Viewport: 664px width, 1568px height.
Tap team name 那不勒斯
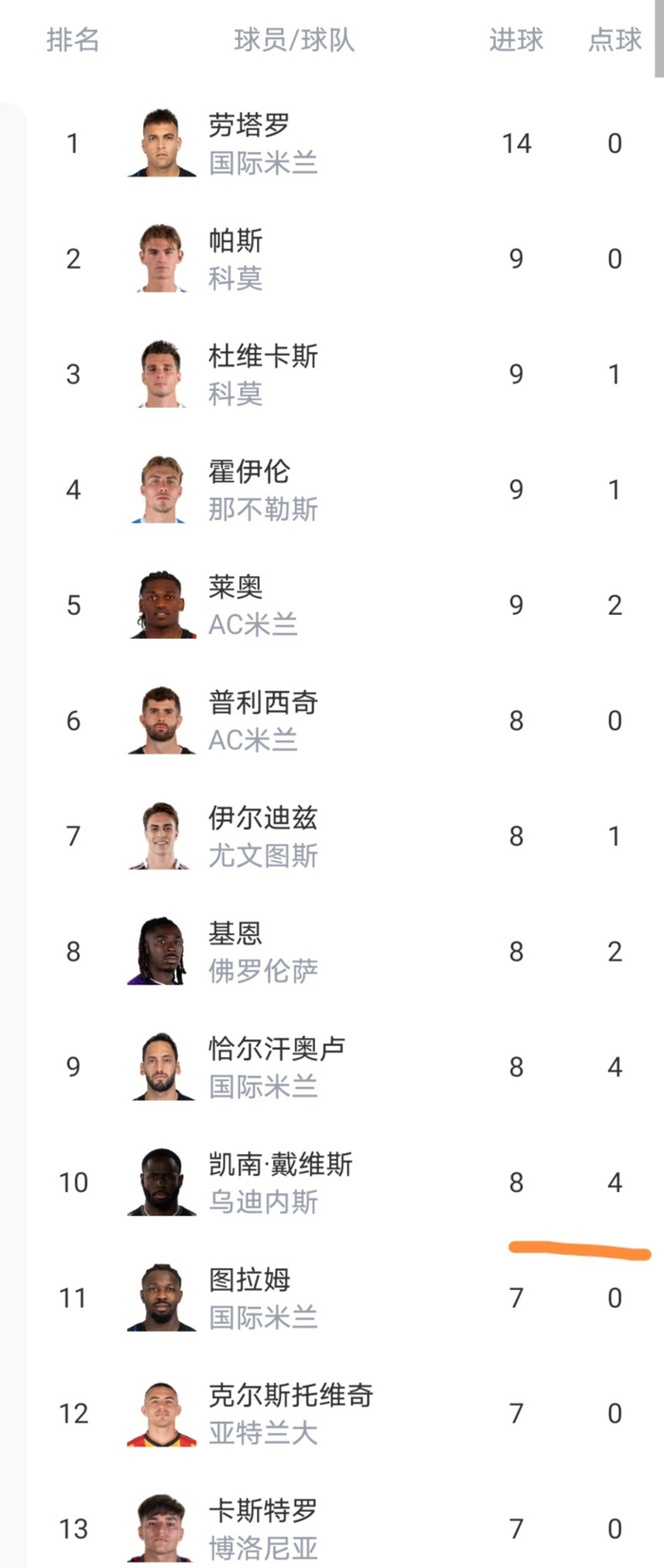click(263, 510)
